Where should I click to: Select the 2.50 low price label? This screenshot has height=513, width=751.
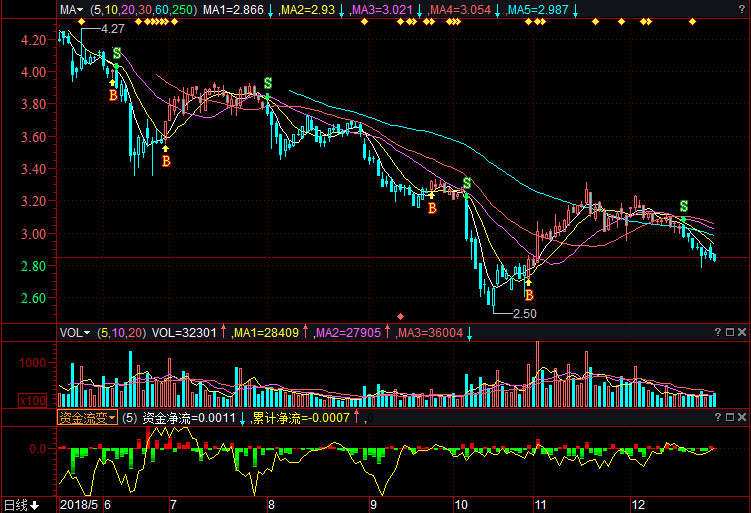click(524, 313)
